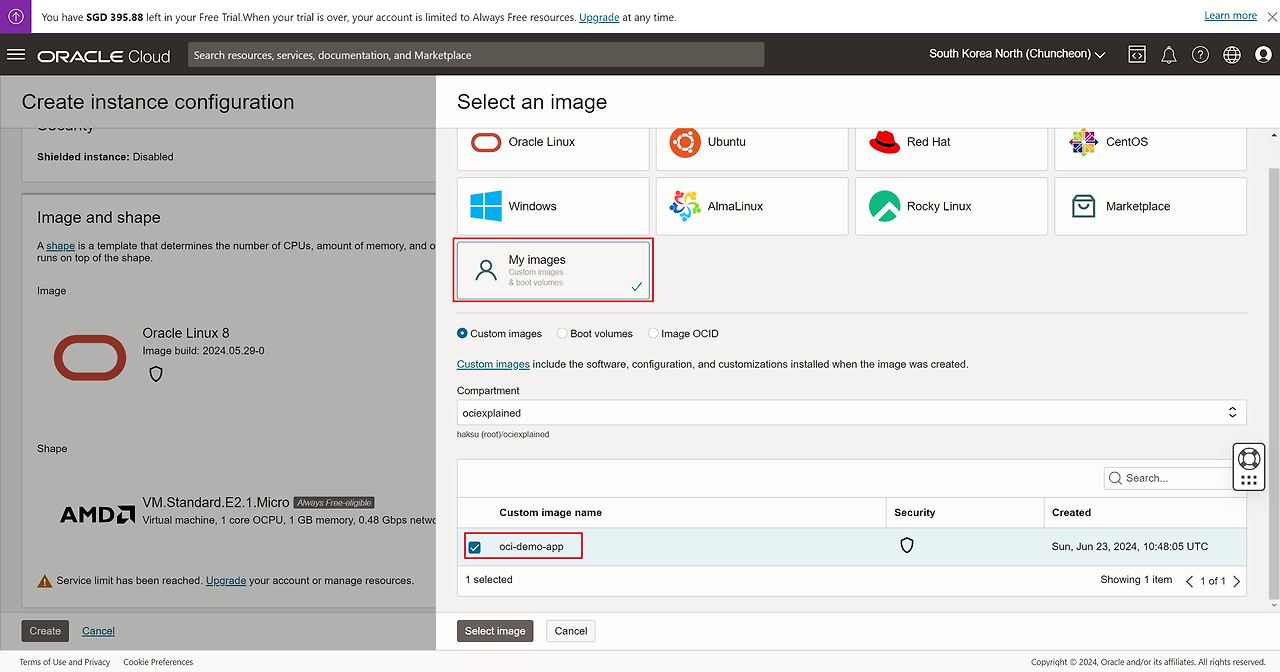Viewport: 1280px width, 672px height.
Task: Open the Custom images documentation link
Action: 493,364
